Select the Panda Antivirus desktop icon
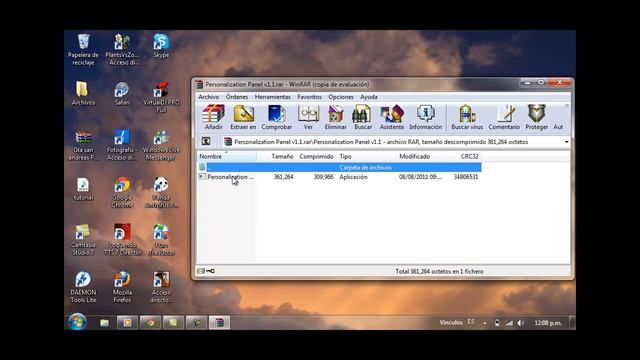640x360 pixels. [x=161, y=193]
